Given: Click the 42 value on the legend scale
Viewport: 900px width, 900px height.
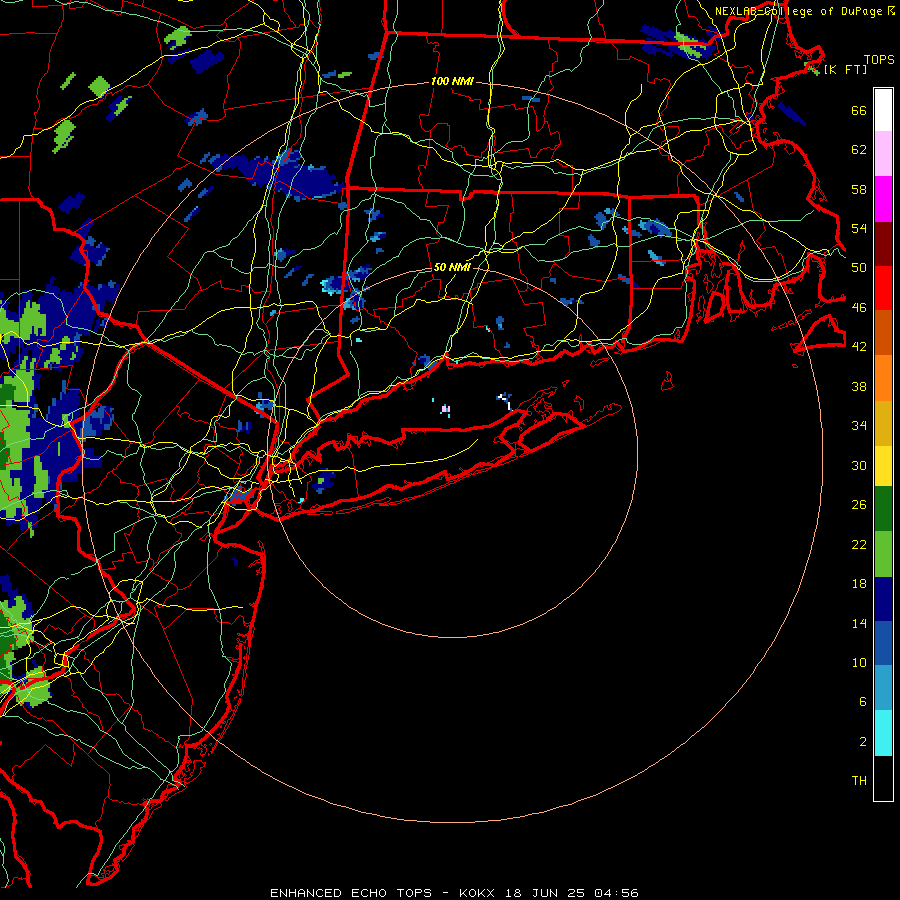Looking at the screenshot, I should coord(859,347).
